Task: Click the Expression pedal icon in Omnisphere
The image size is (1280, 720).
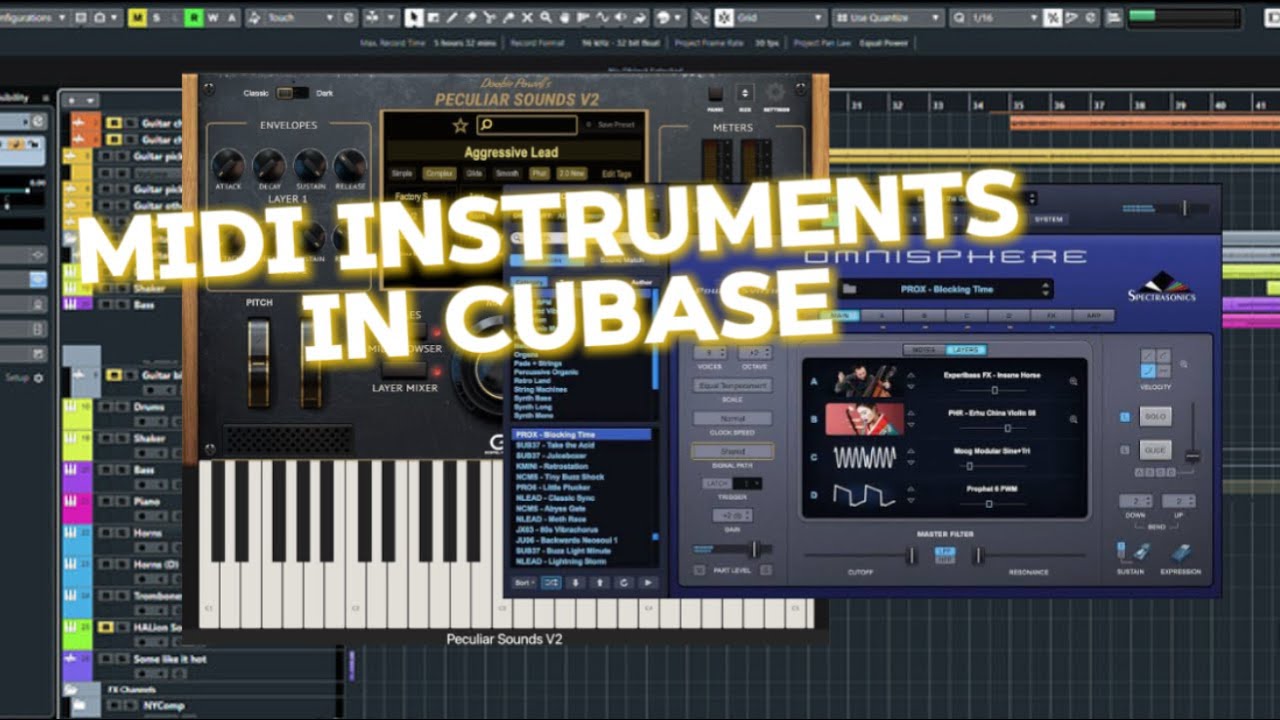Action: coord(1180,553)
